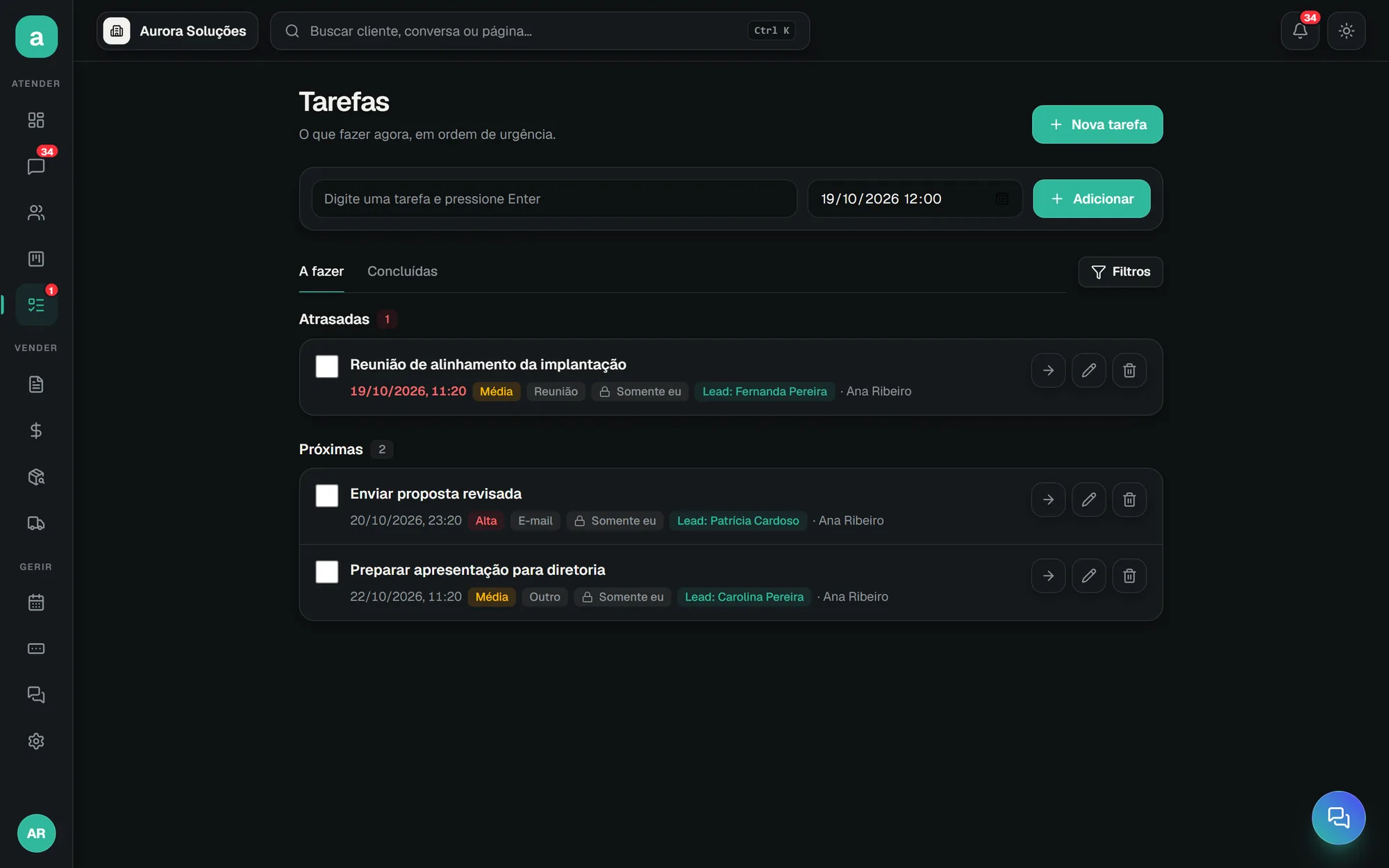The image size is (1389, 868).
Task: Open the Lead: Fernanda Pereira link
Action: coord(765,392)
